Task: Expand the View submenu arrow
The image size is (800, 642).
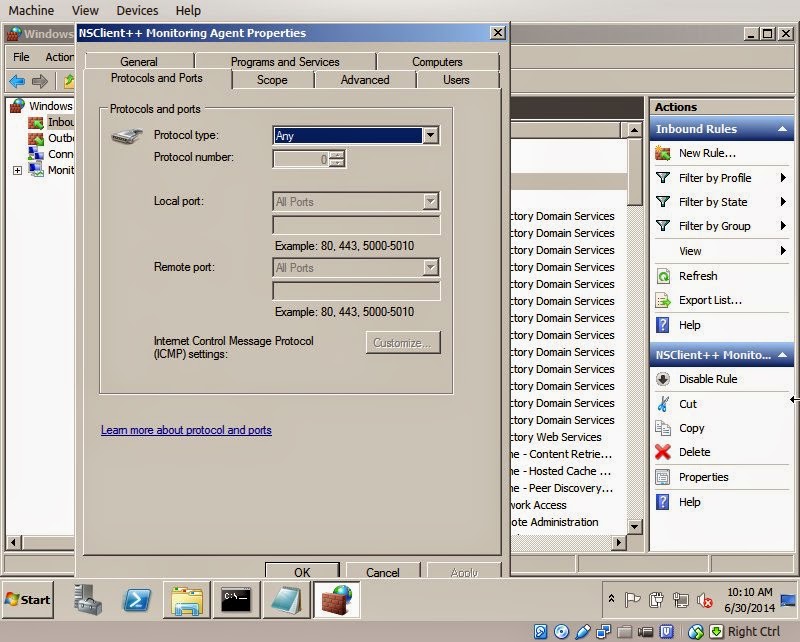Action: coord(783,251)
